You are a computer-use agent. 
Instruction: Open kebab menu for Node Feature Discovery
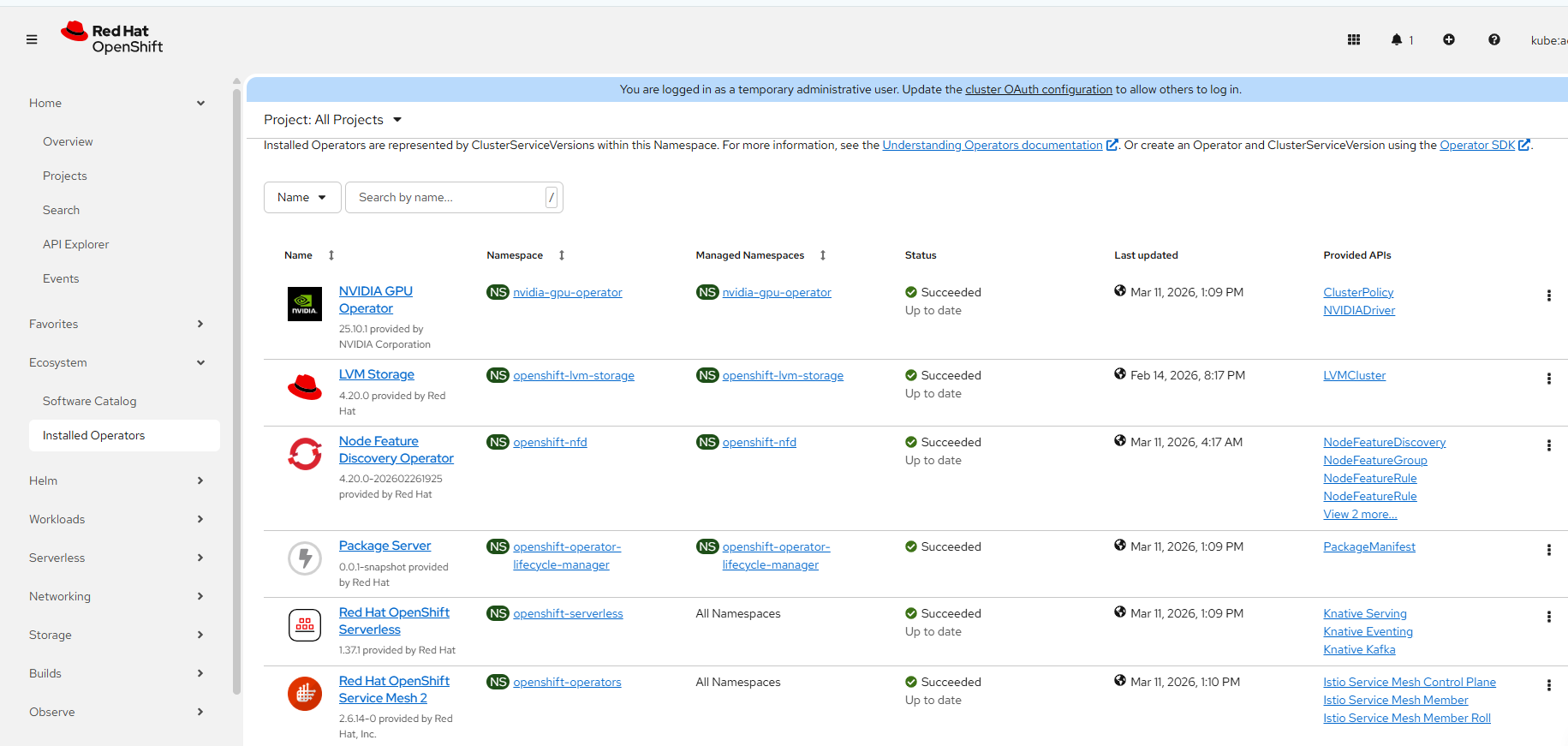coord(1548,445)
